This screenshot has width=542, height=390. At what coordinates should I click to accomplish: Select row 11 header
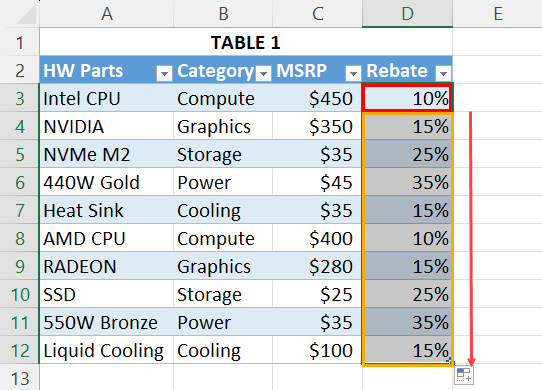coord(19,322)
